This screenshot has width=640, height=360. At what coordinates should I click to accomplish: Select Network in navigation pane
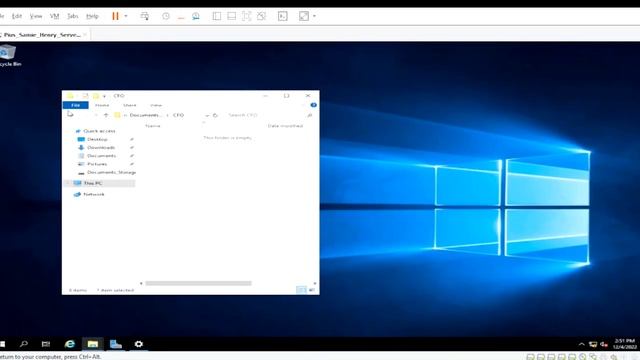93,194
